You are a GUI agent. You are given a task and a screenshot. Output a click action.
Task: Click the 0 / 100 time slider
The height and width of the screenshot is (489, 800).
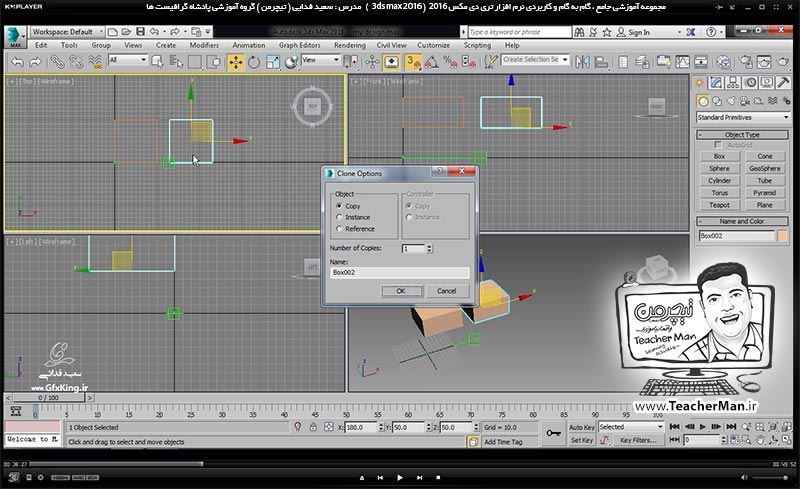[48, 398]
